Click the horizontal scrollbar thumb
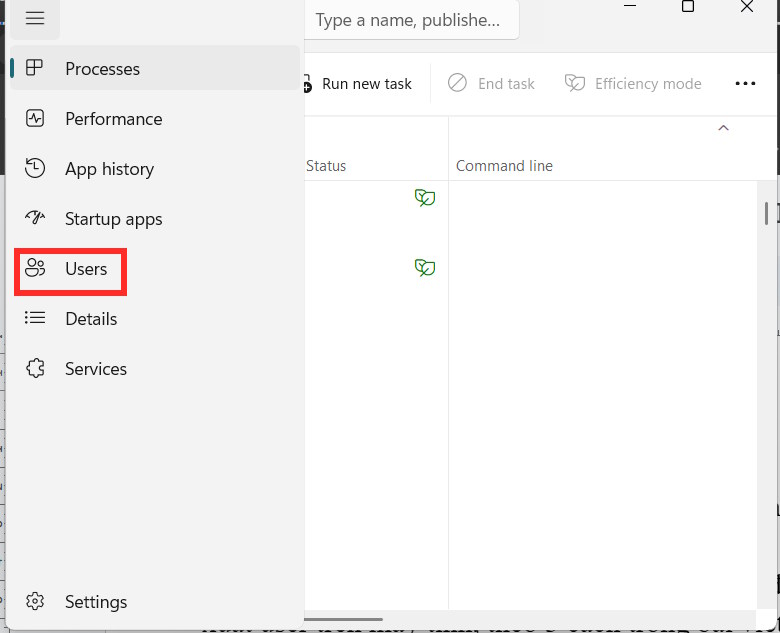Image resolution: width=780 pixels, height=633 pixels. [x=343, y=619]
